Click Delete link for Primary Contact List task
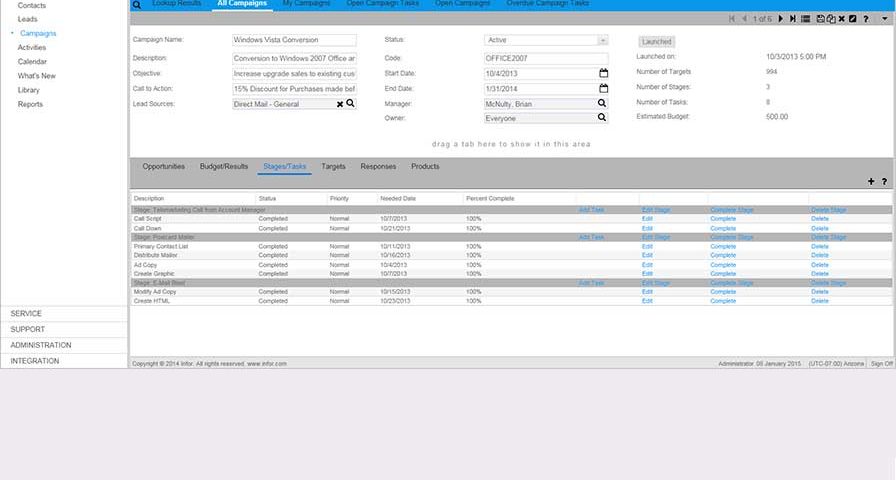The height and width of the screenshot is (480, 896). pyautogui.click(x=819, y=247)
